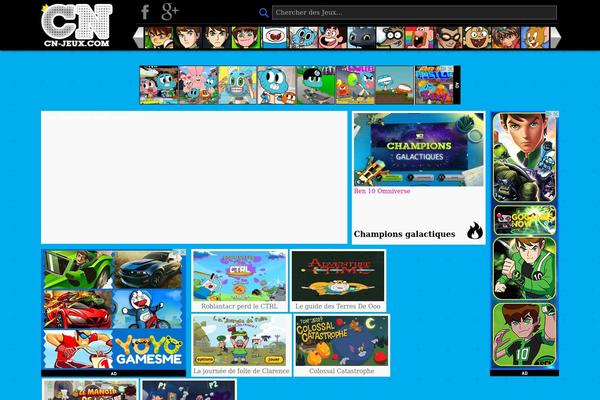Open La journée de folie de Clarence caption
This screenshot has width=600, height=400.
(241, 371)
